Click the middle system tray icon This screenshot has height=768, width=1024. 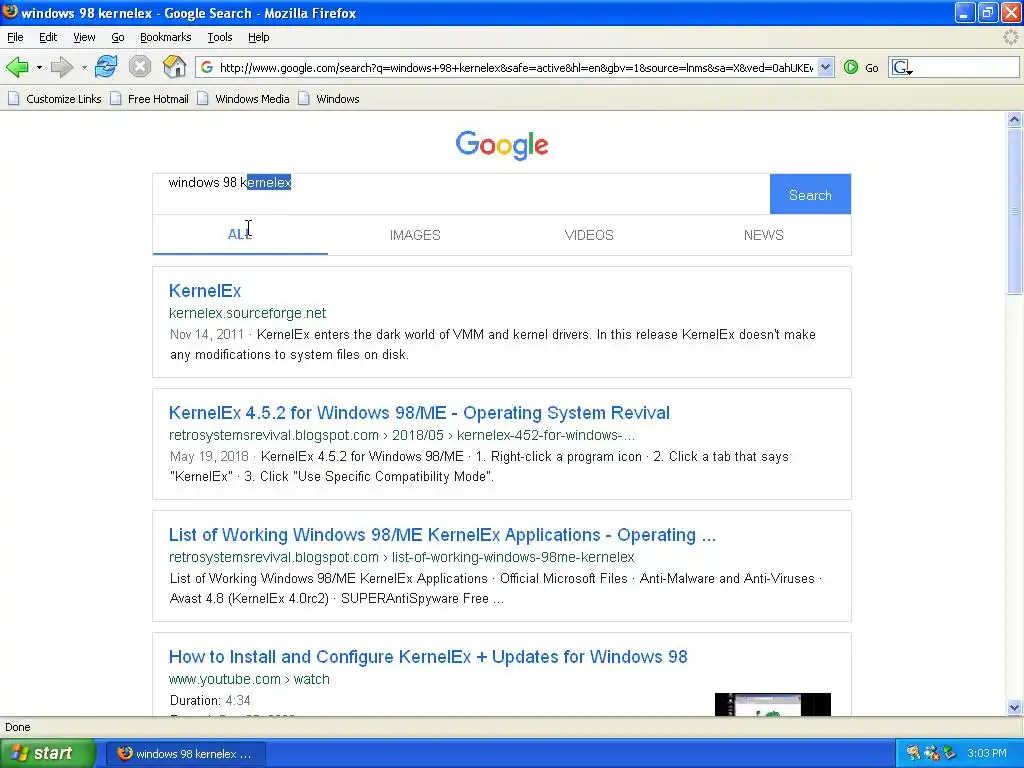[x=931, y=754]
